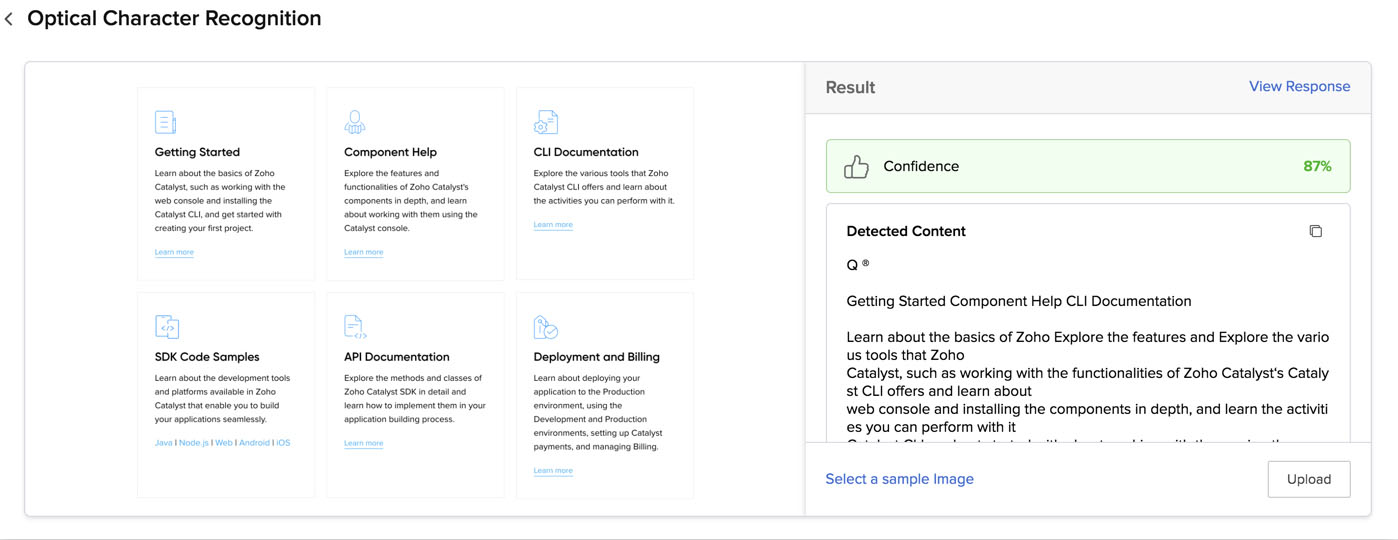Copy detected content with the copy icon
Image resolution: width=1398 pixels, height=540 pixels.
coord(1315,231)
